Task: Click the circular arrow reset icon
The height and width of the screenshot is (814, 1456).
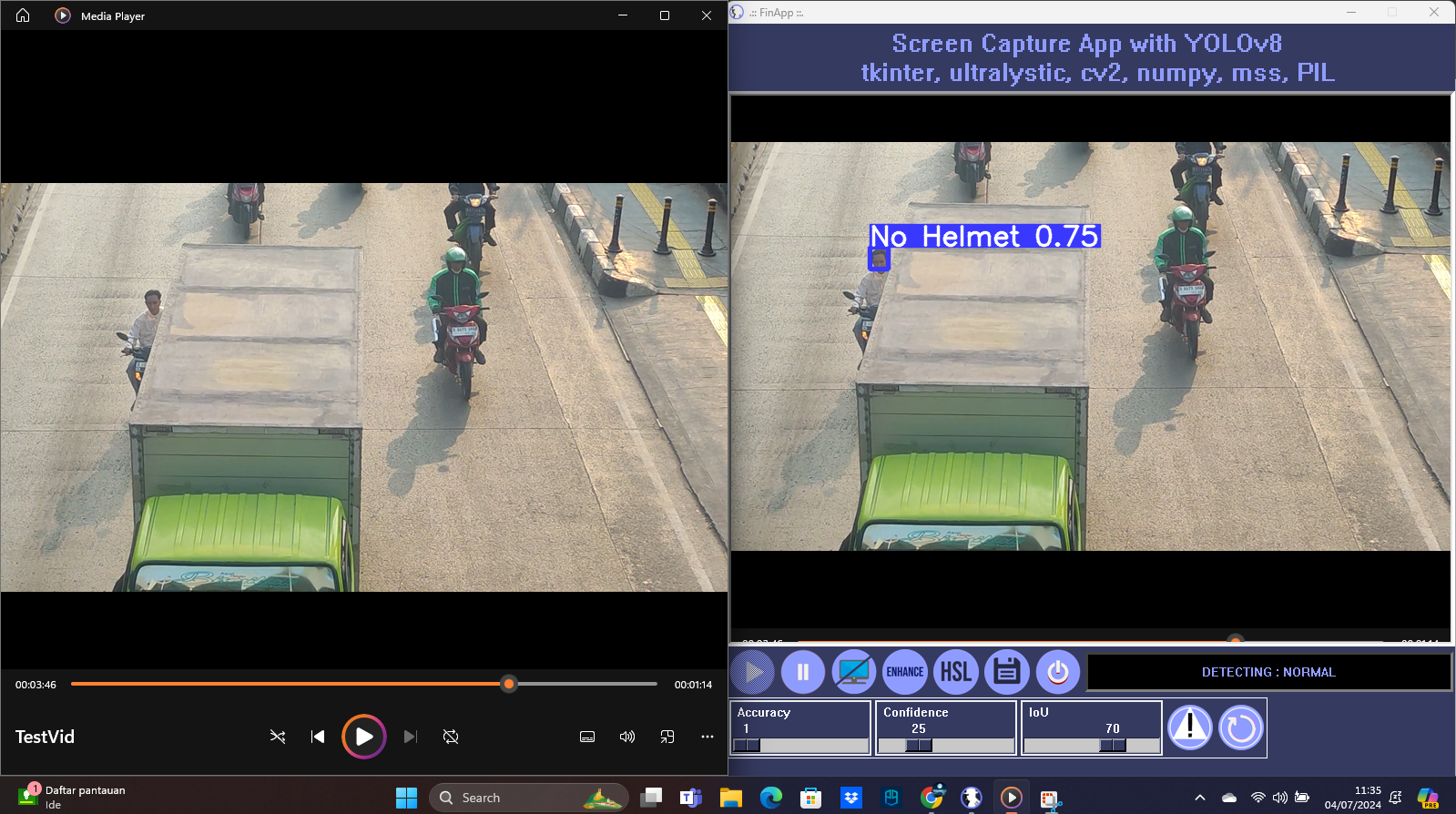Action: click(x=1240, y=728)
